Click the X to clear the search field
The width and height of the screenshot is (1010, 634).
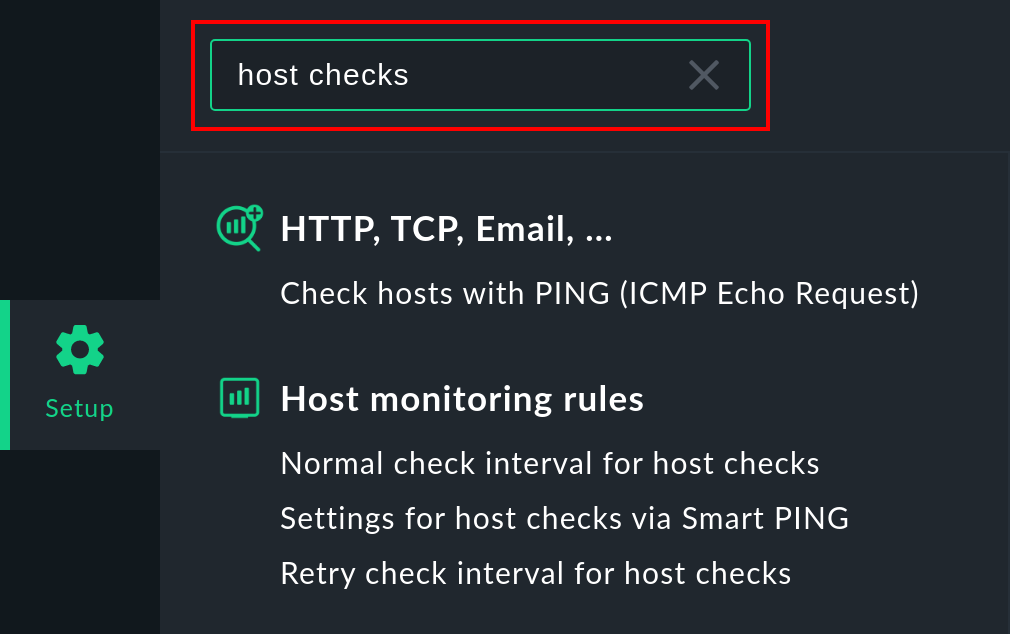[703, 74]
